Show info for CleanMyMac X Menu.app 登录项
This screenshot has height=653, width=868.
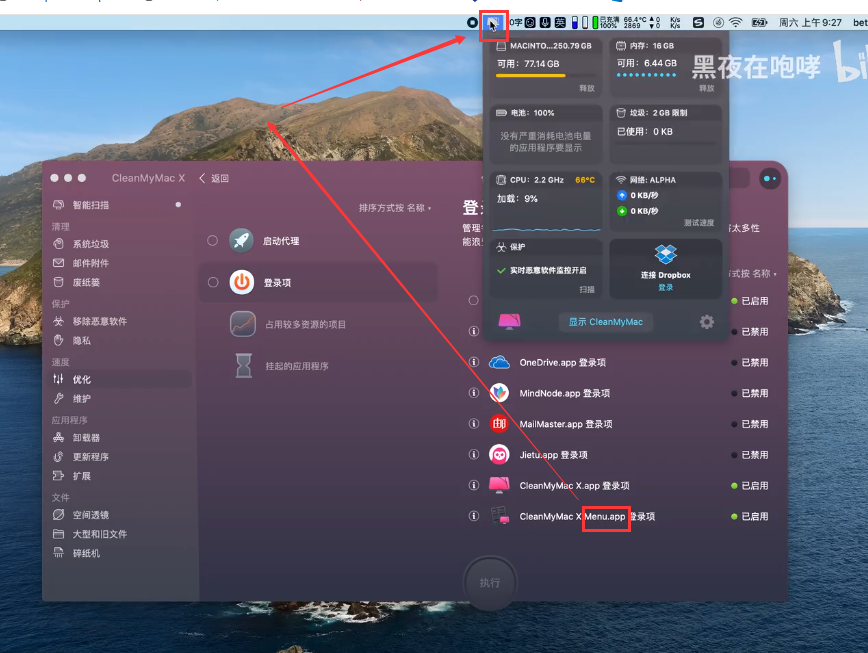coord(474,516)
